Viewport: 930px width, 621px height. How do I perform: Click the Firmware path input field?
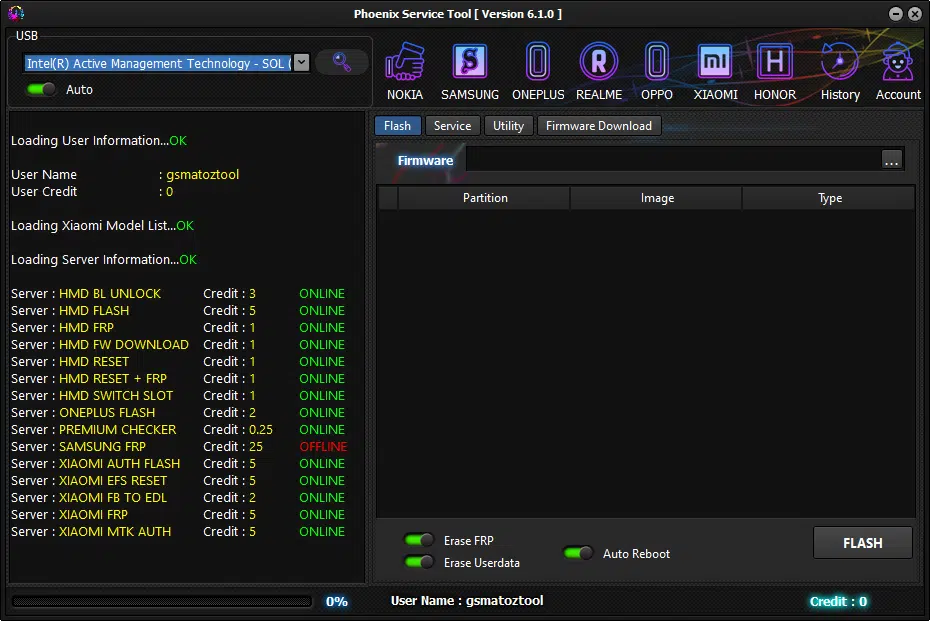pos(673,160)
